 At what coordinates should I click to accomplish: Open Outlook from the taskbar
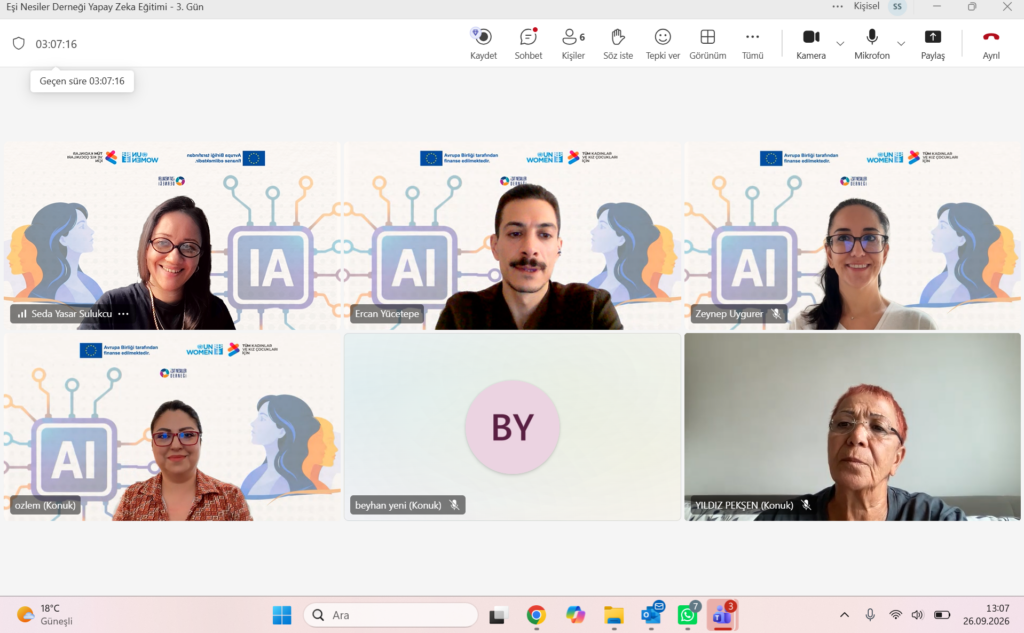pos(652,615)
